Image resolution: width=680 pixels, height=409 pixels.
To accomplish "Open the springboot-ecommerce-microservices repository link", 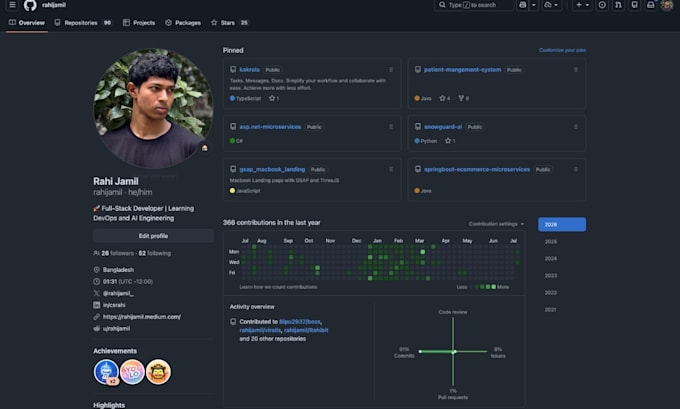I will (x=477, y=170).
